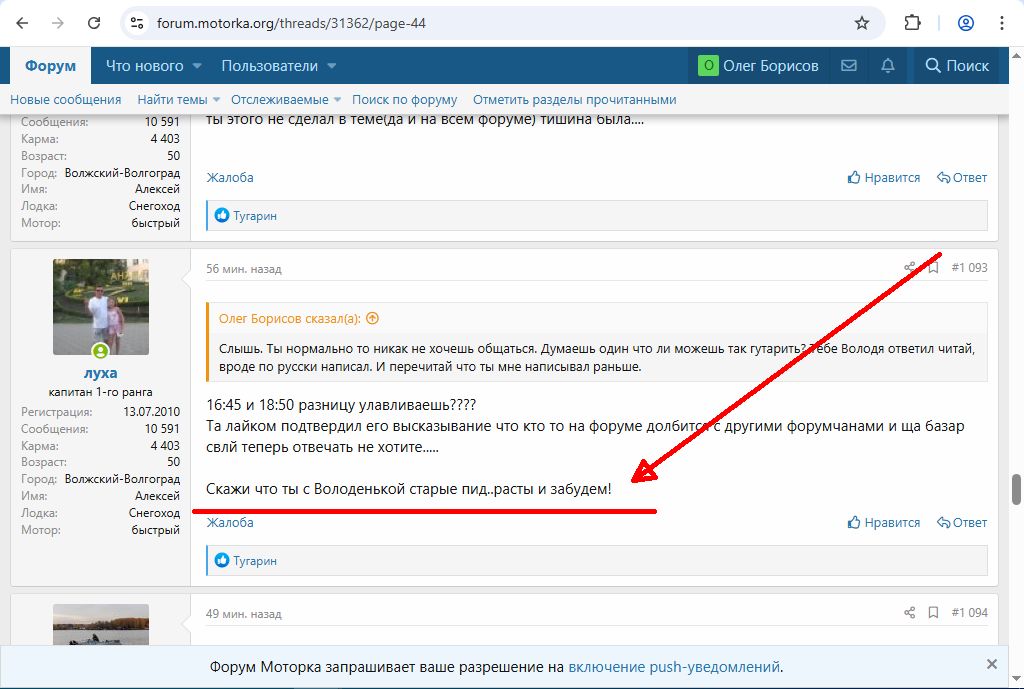Expand the 'Что нового' dropdown arrow

197,66
